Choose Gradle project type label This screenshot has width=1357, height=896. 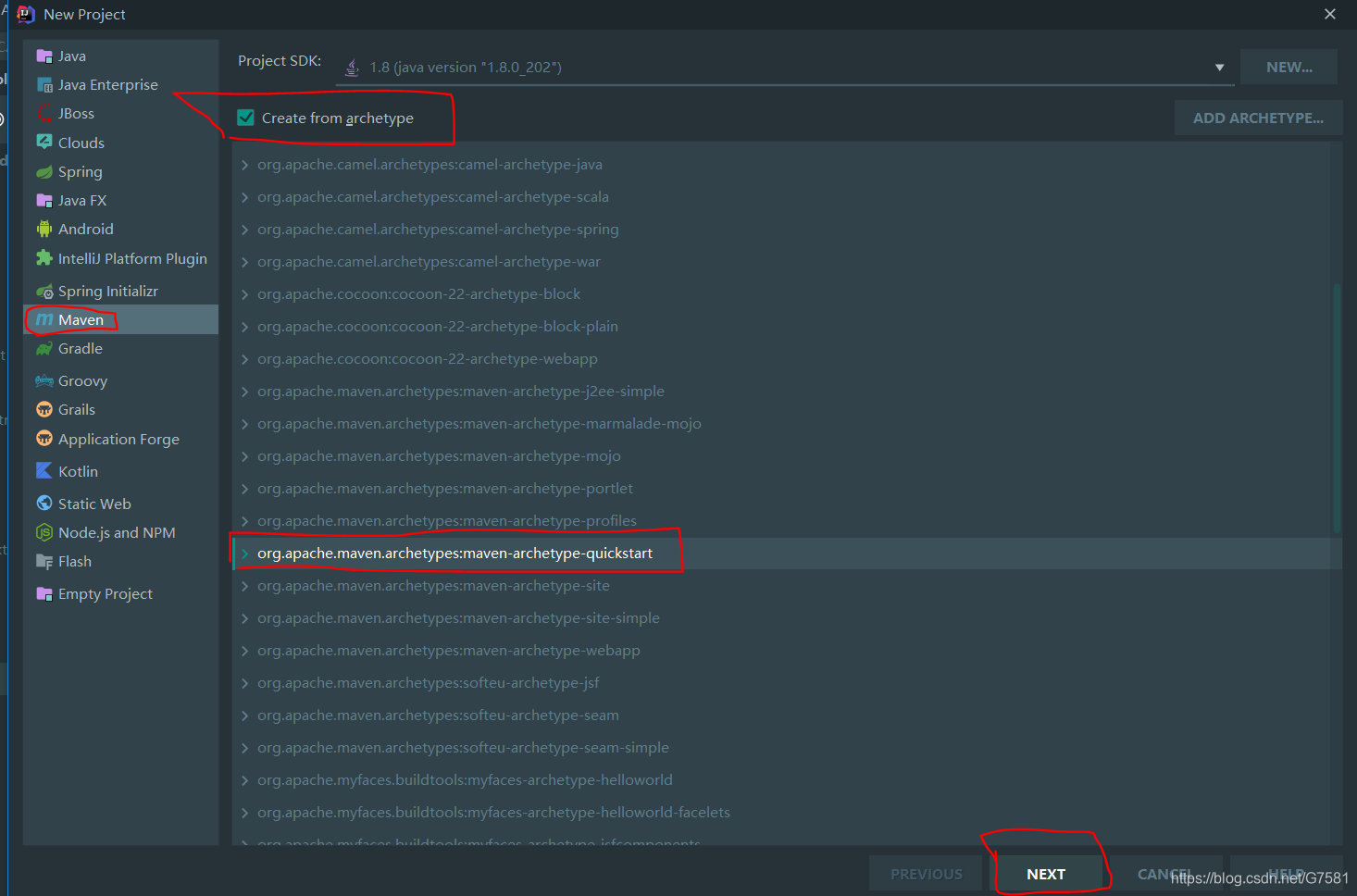click(x=81, y=349)
